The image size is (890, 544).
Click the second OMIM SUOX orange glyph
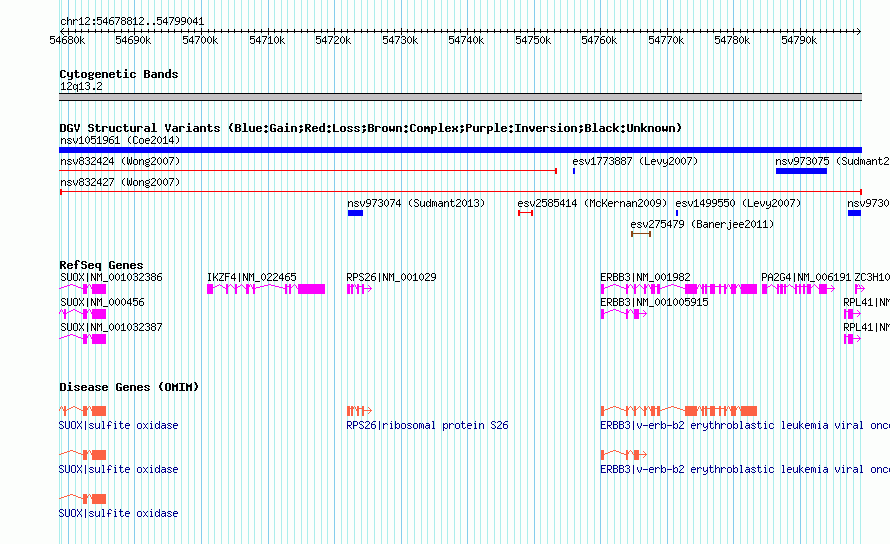82,455
